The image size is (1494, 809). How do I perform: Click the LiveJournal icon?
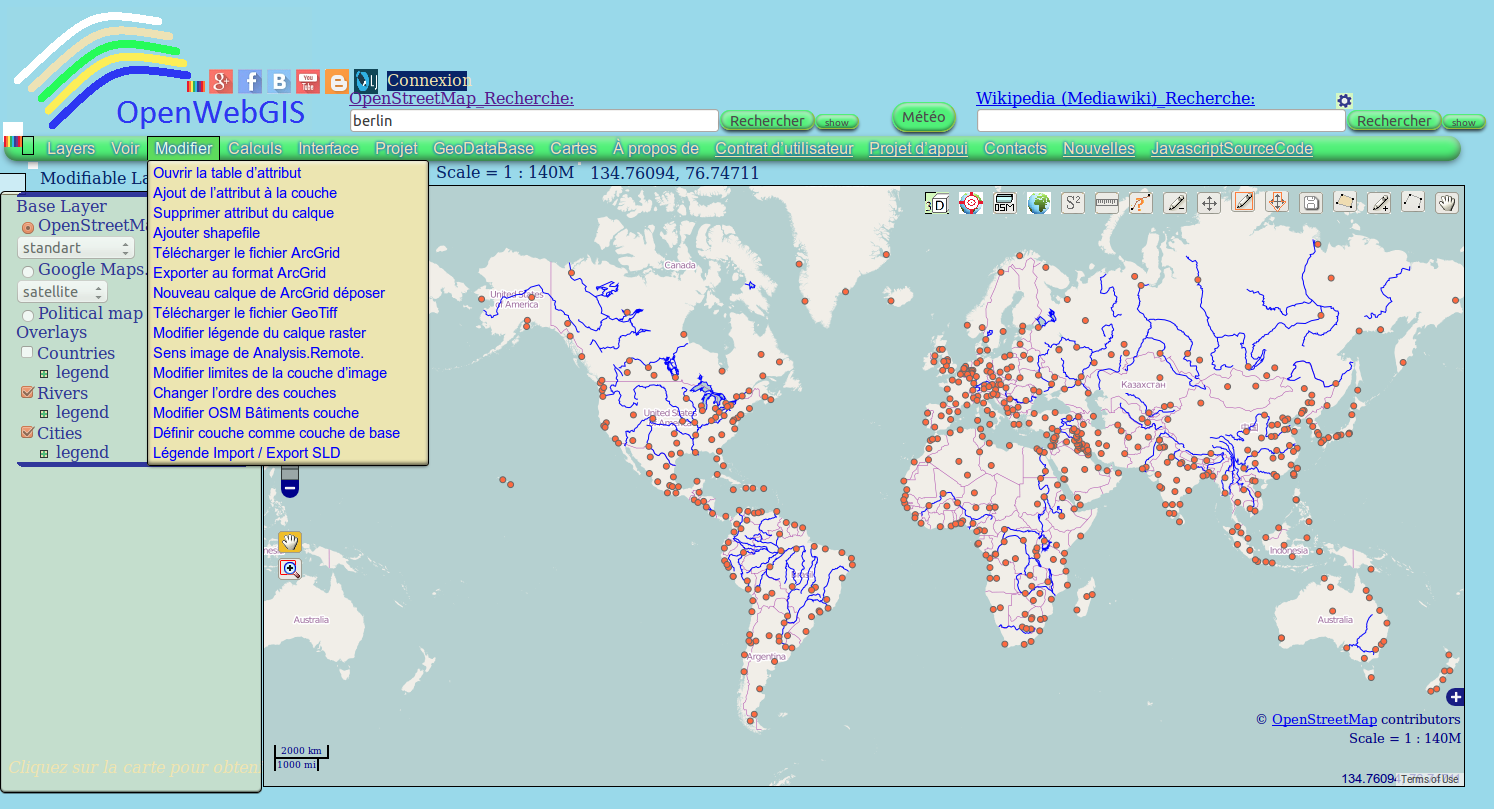(x=366, y=82)
